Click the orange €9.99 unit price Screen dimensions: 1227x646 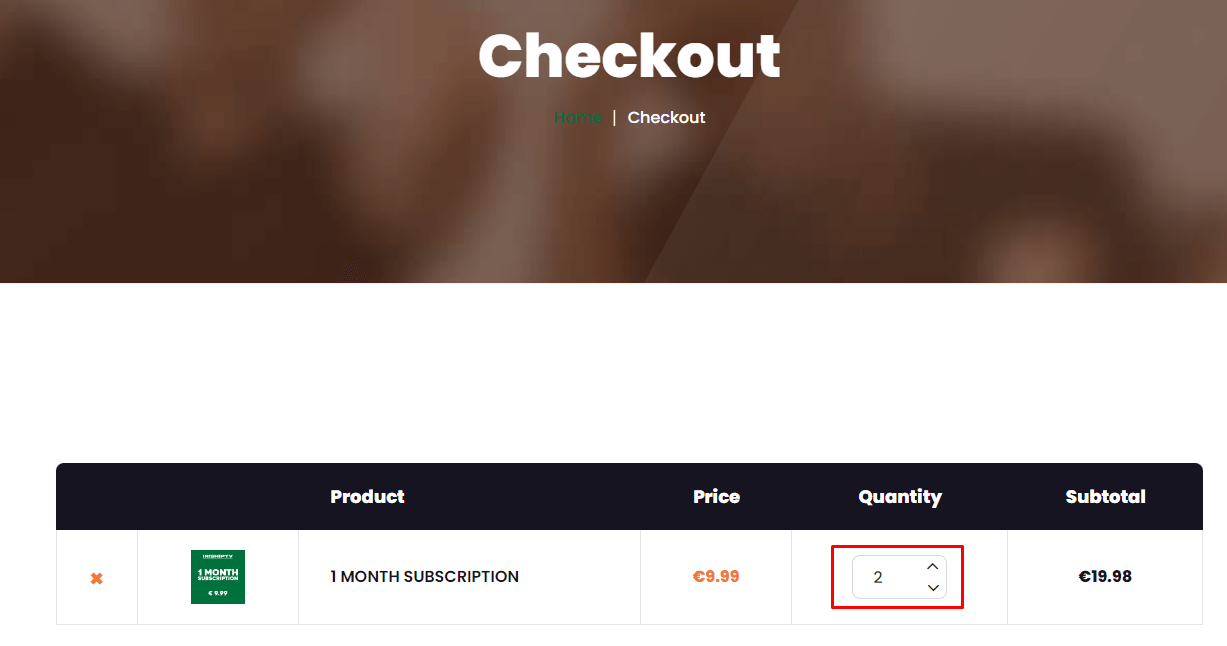tap(716, 577)
